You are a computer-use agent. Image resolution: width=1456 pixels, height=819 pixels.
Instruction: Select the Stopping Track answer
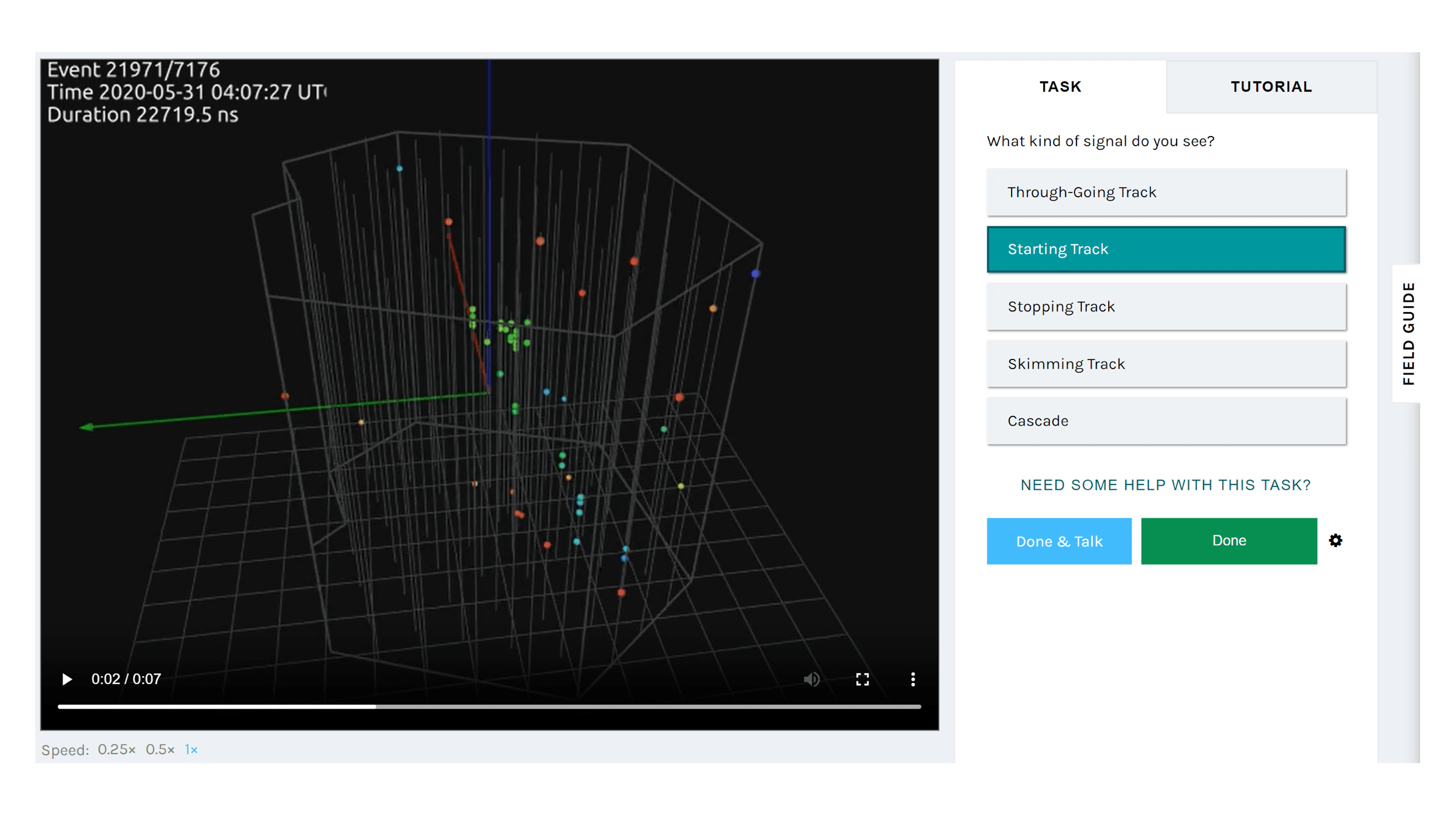pyautogui.click(x=1165, y=306)
